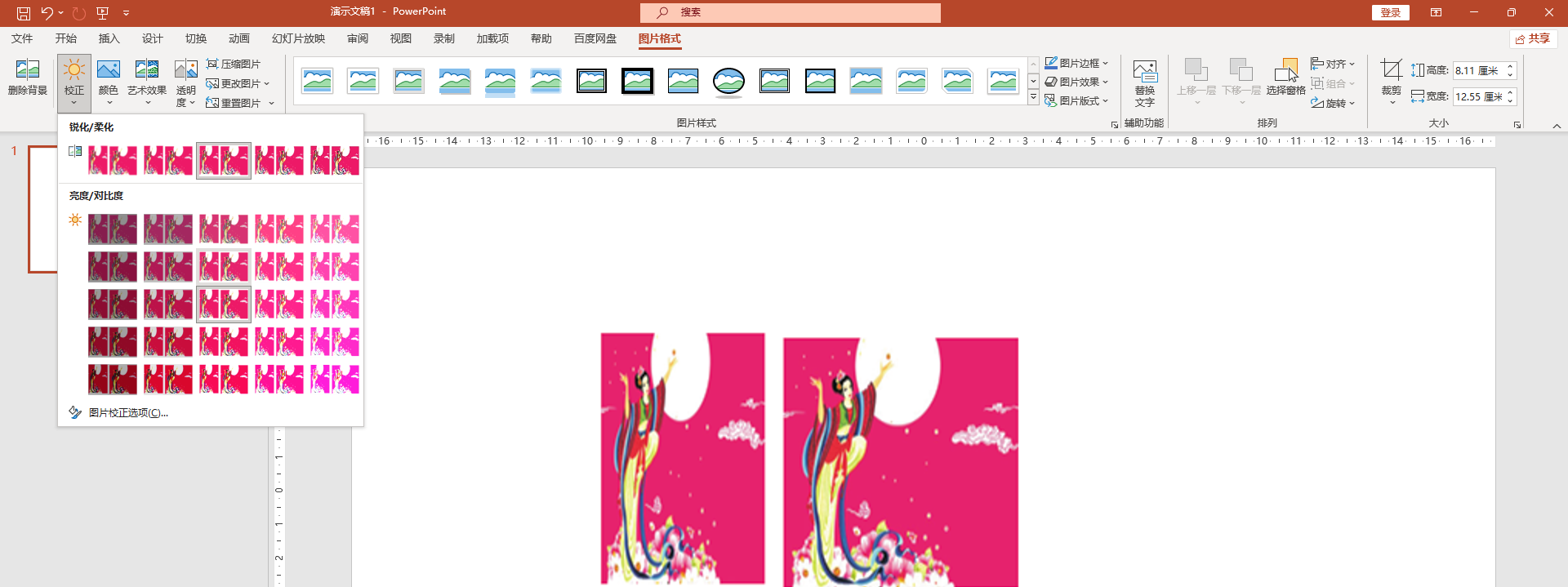Click Picture Corrections Options (图片校正选项) link
Viewport: 1568px width, 587px height.
pos(127,412)
